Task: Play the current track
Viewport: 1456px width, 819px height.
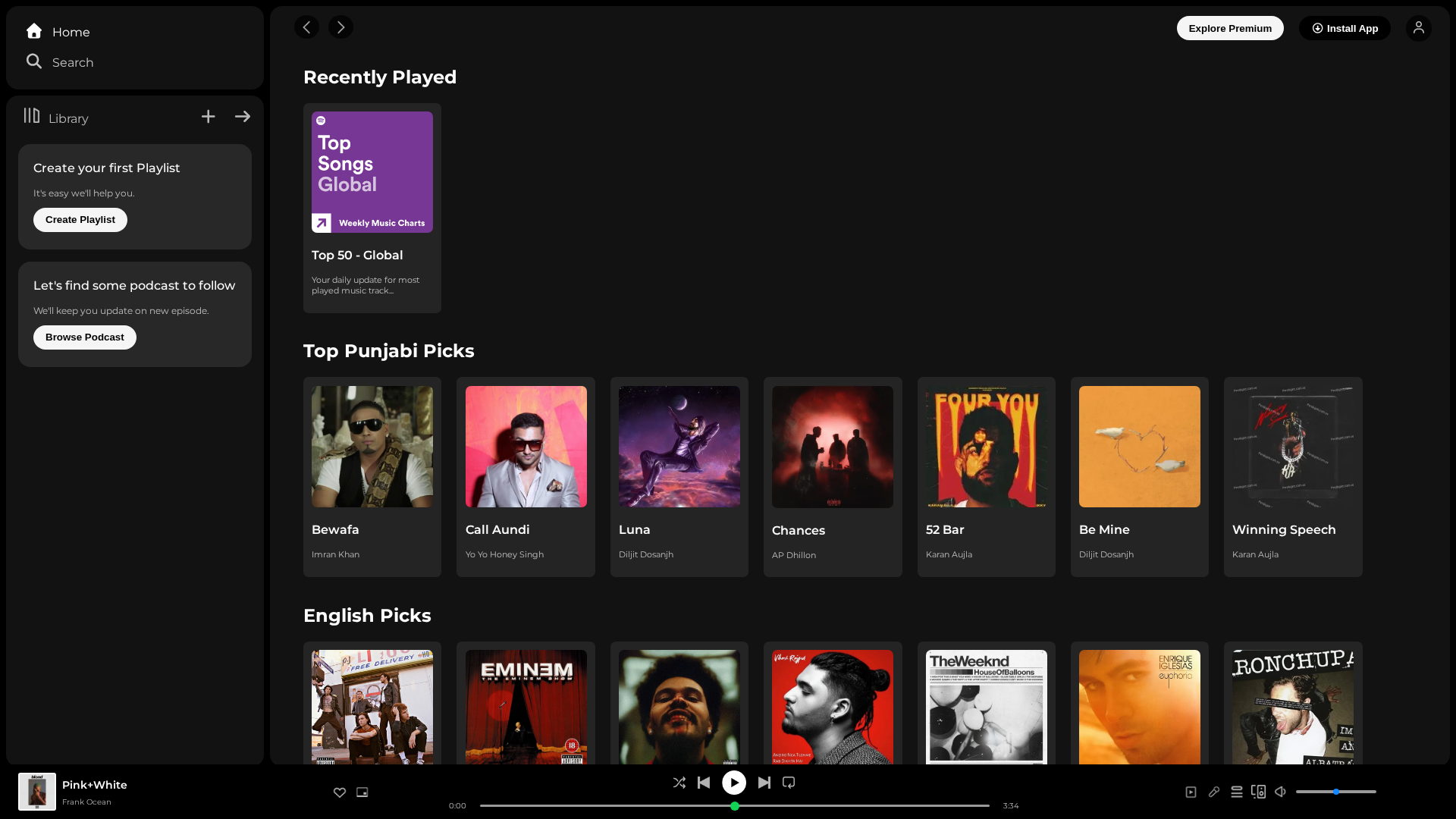Action: [x=734, y=783]
